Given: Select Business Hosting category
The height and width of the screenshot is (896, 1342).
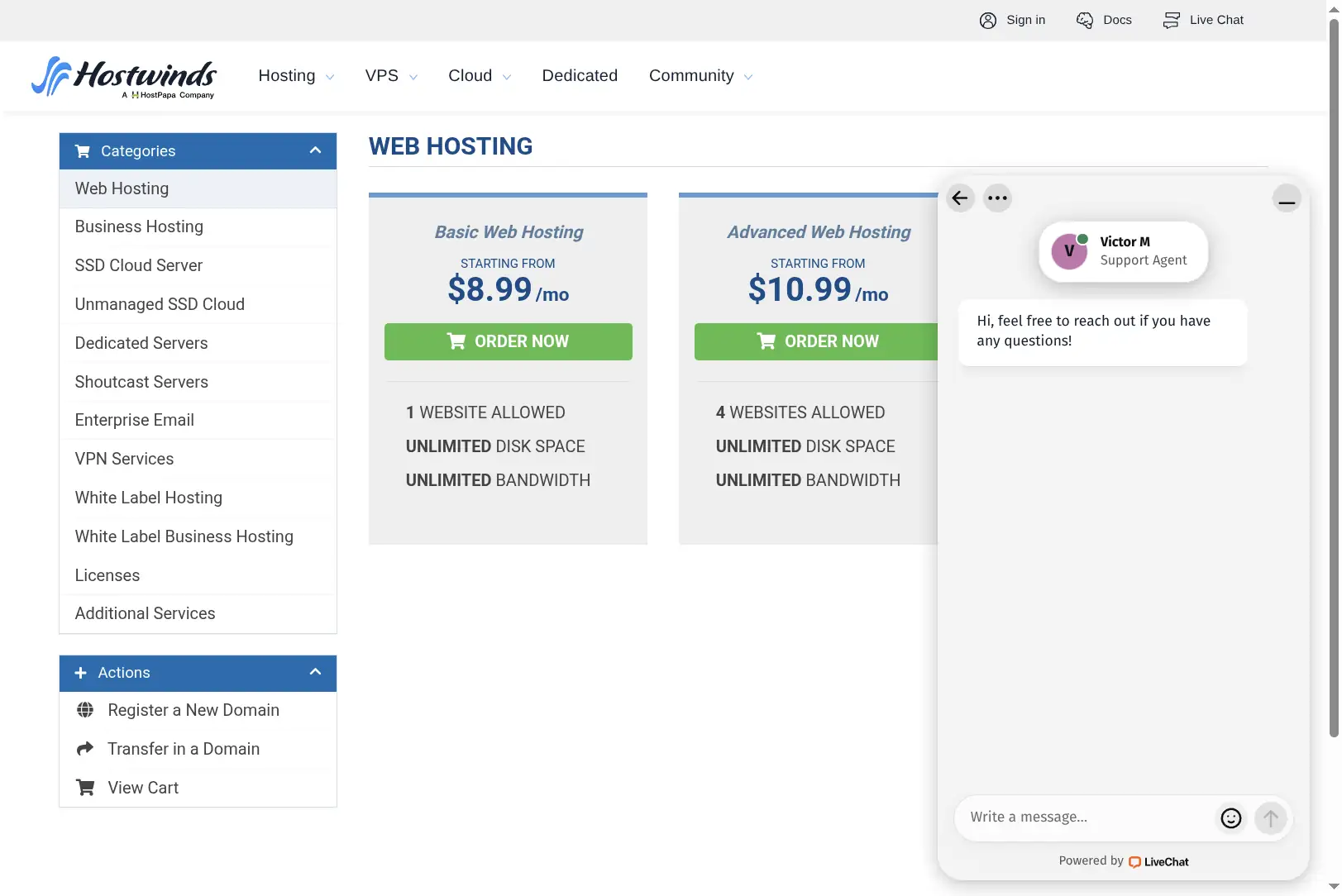Looking at the screenshot, I should [x=198, y=227].
